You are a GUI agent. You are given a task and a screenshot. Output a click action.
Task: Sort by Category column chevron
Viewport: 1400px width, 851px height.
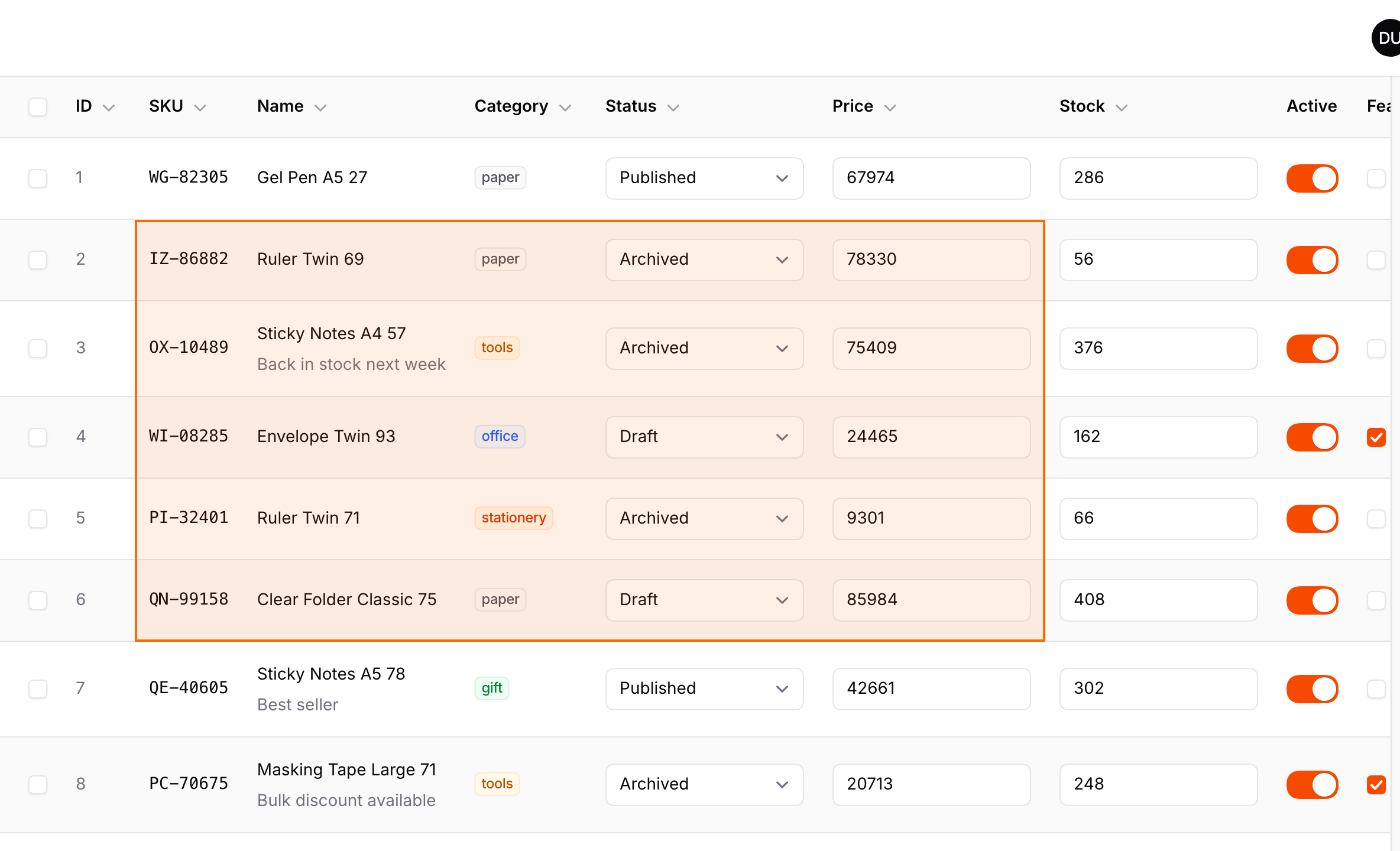[x=565, y=108]
